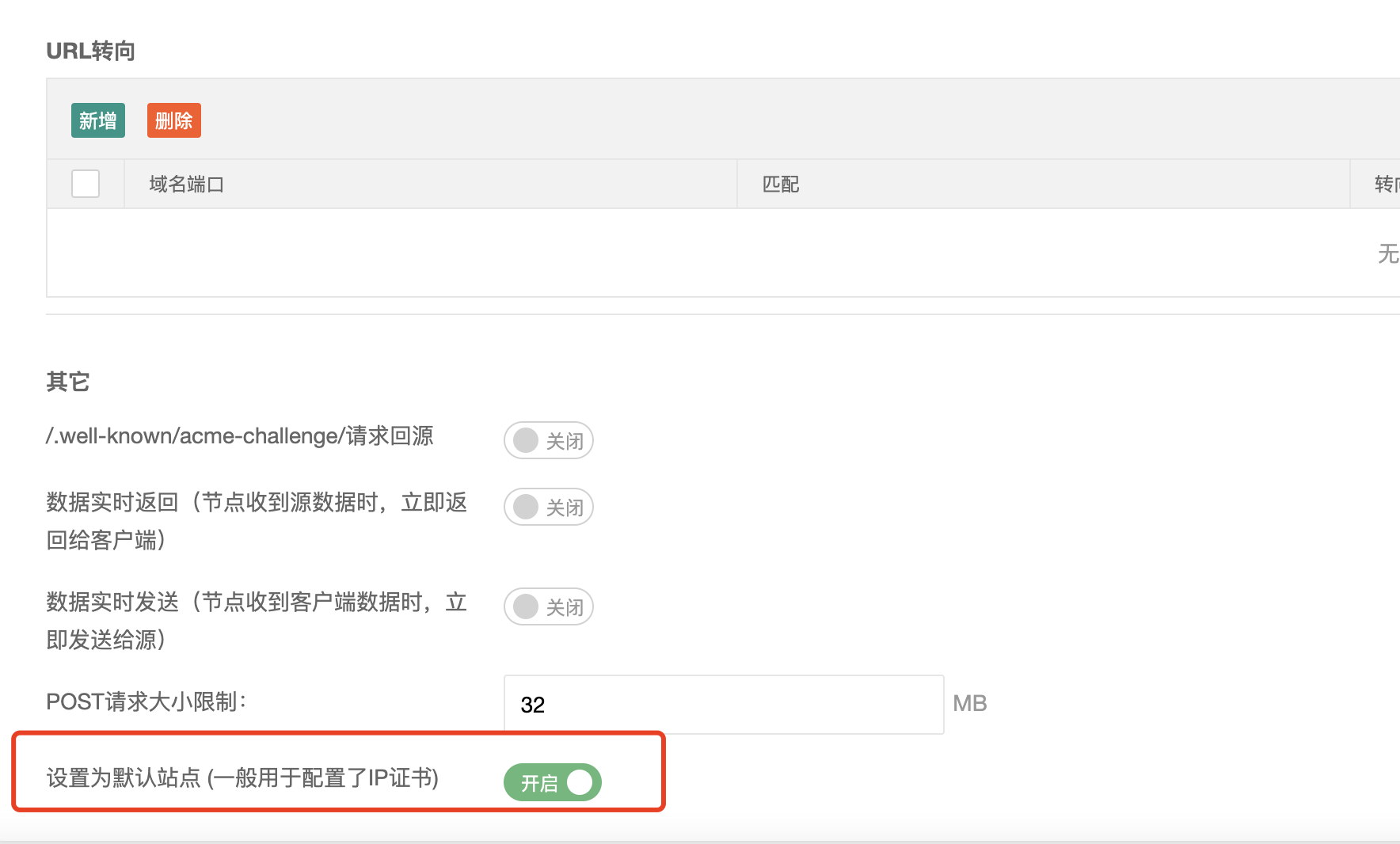Click the MB unit label
1400x844 pixels.
[969, 703]
